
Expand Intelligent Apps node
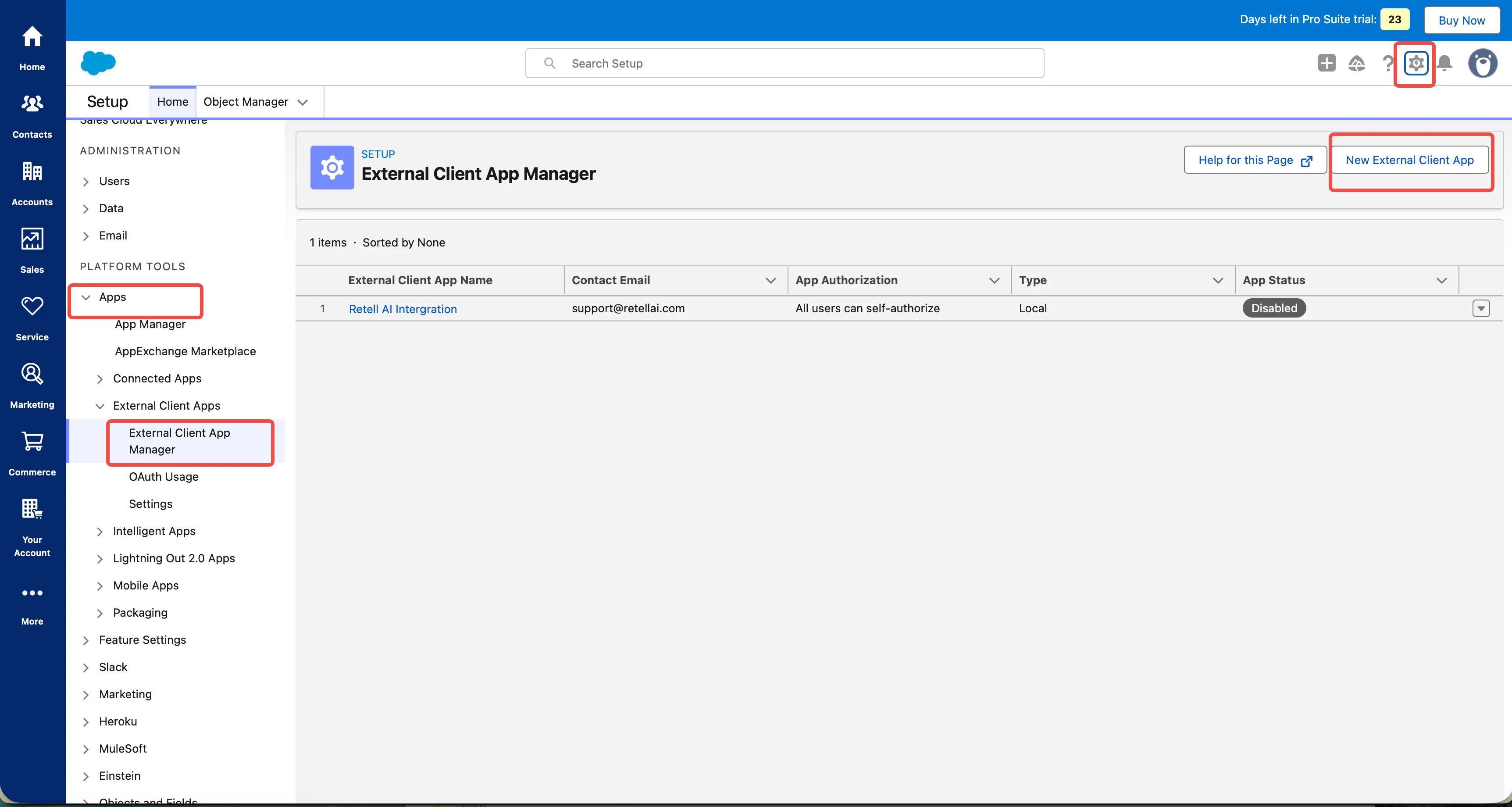pyautogui.click(x=100, y=532)
